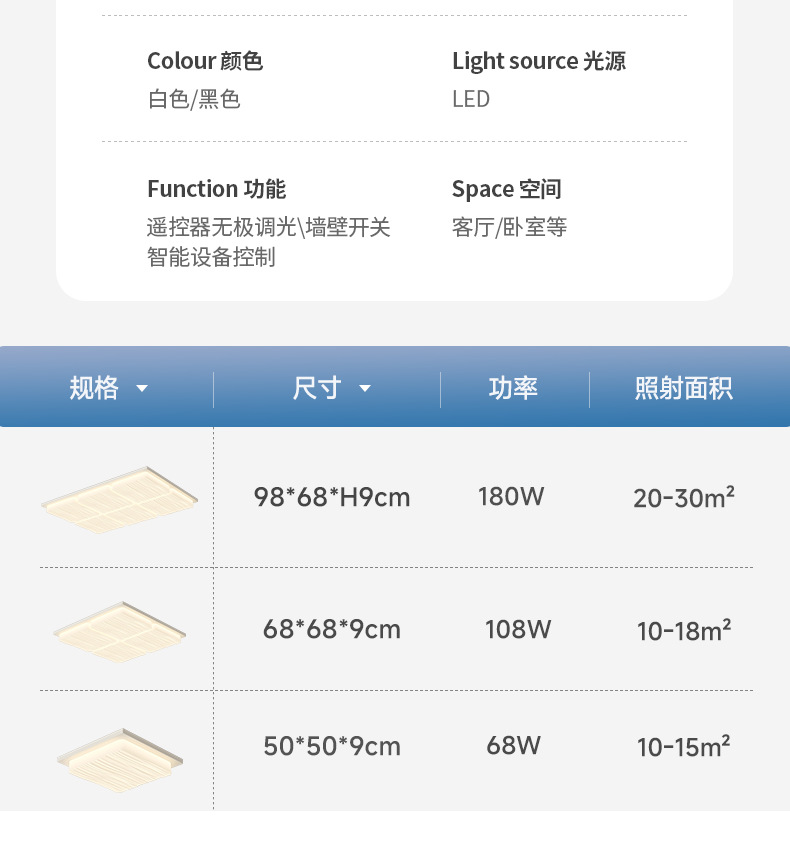Click the Light source 光源 label

click(539, 61)
